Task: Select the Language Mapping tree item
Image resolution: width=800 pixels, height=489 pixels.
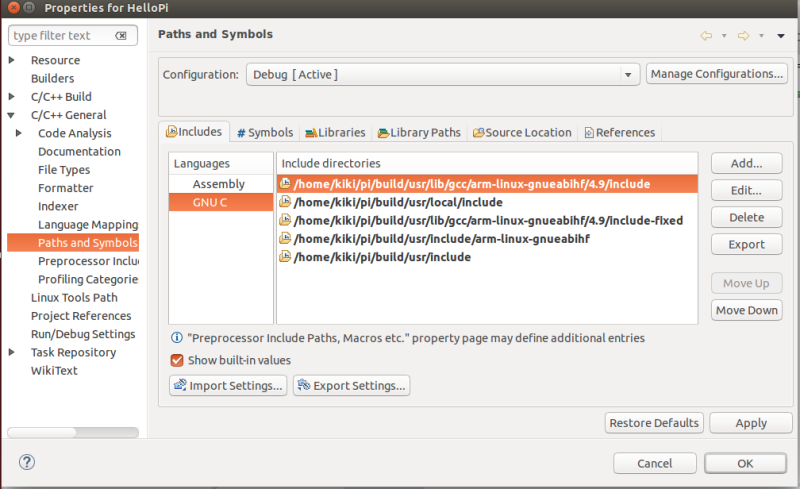Action: pos(88,225)
